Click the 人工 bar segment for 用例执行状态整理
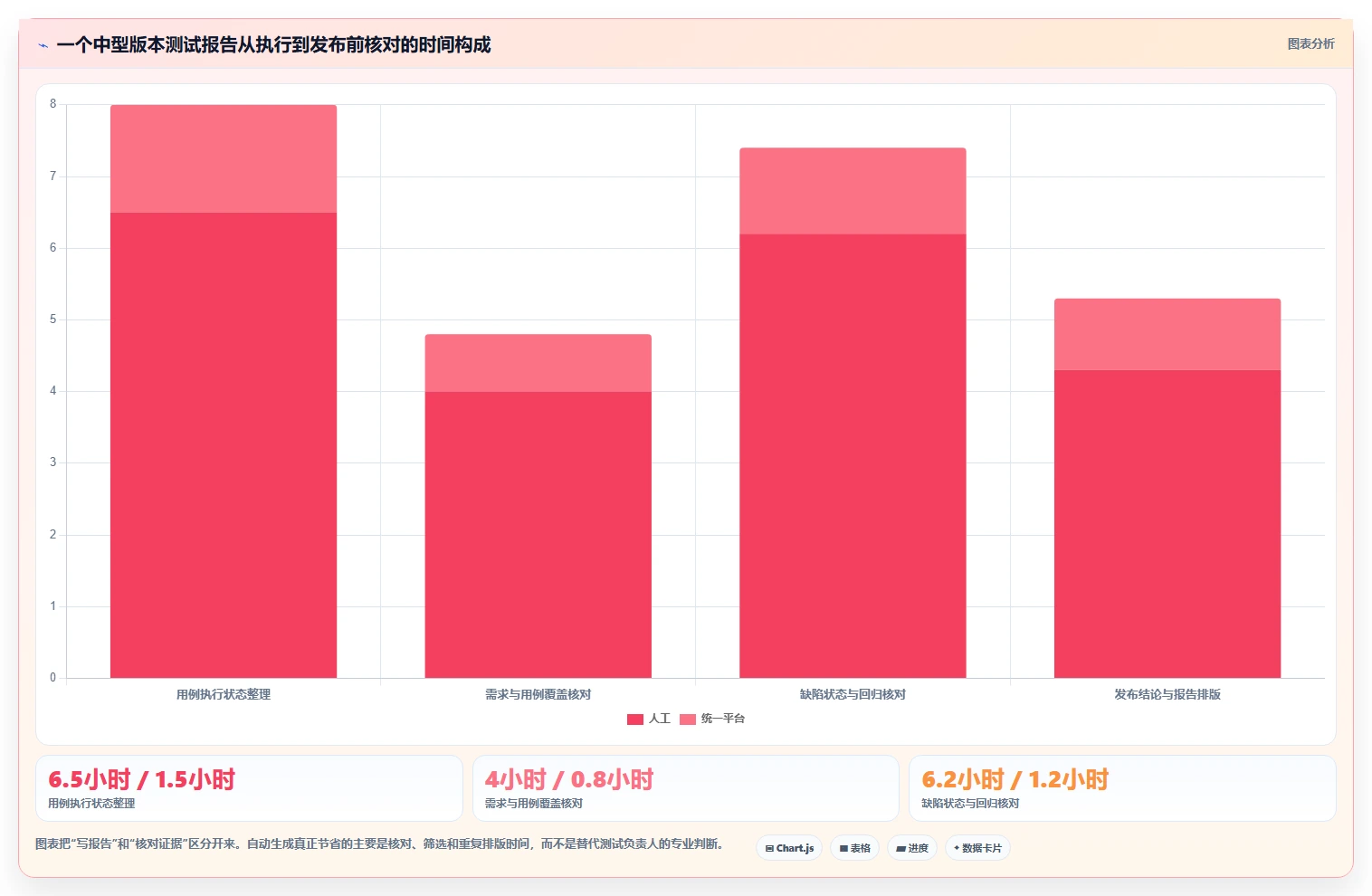This screenshot has height=896, width=1372. (x=224, y=445)
